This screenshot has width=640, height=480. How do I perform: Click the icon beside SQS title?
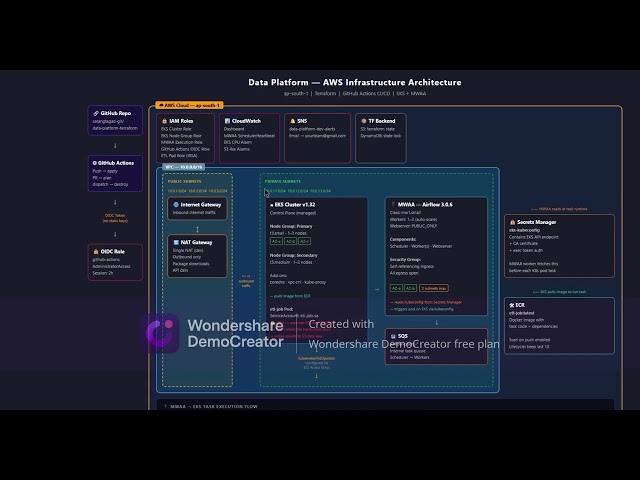click(393, 336)
